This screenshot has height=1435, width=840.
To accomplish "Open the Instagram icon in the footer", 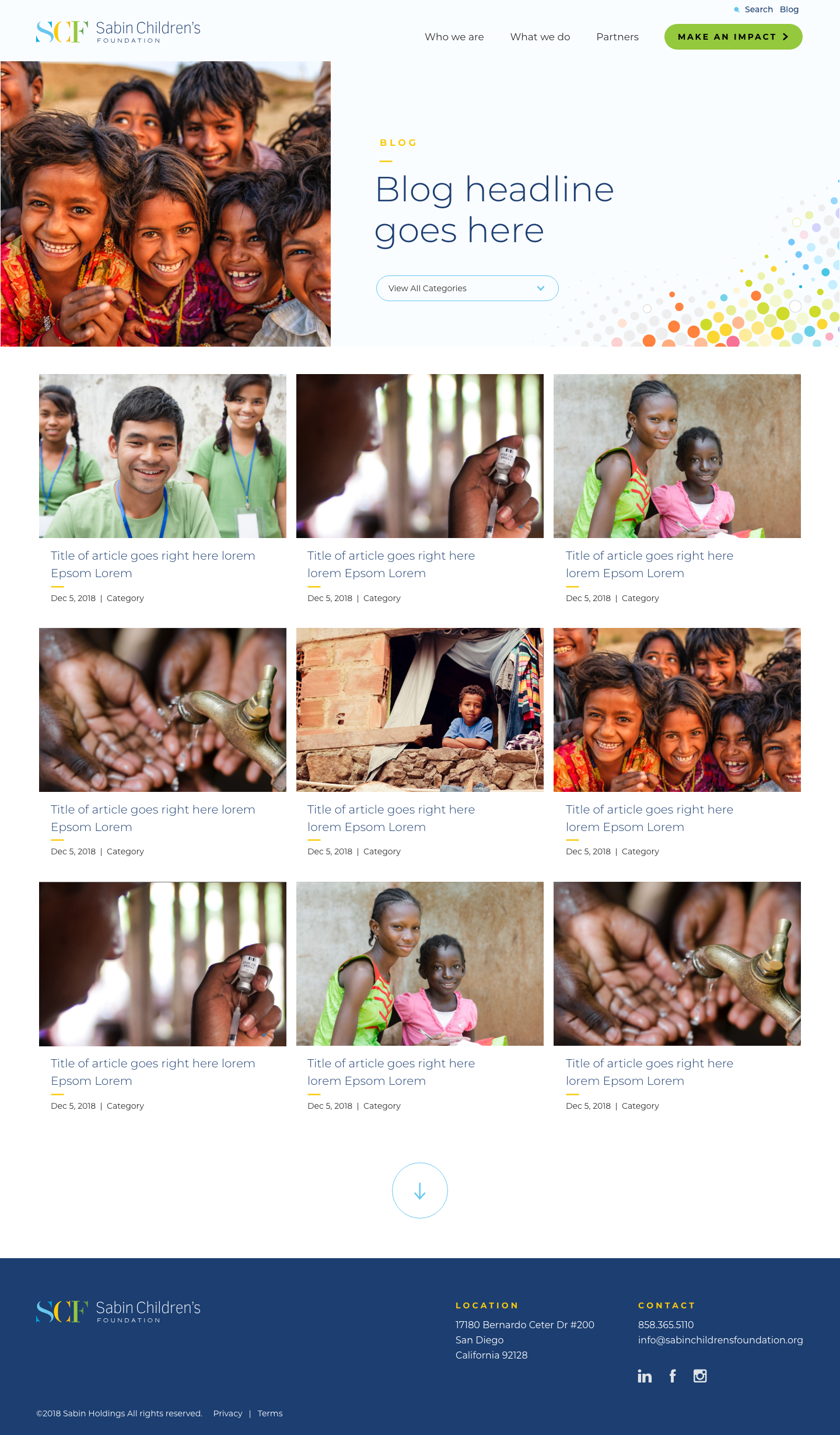I will tap(700, 1376).
